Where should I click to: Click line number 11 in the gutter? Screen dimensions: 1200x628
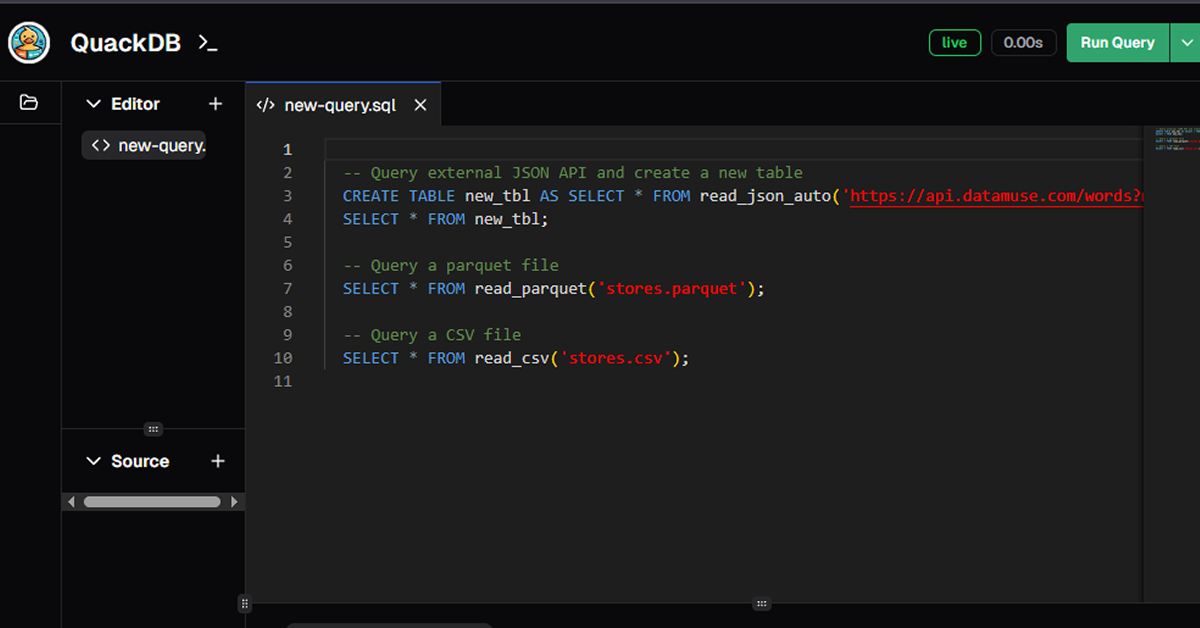283,381
